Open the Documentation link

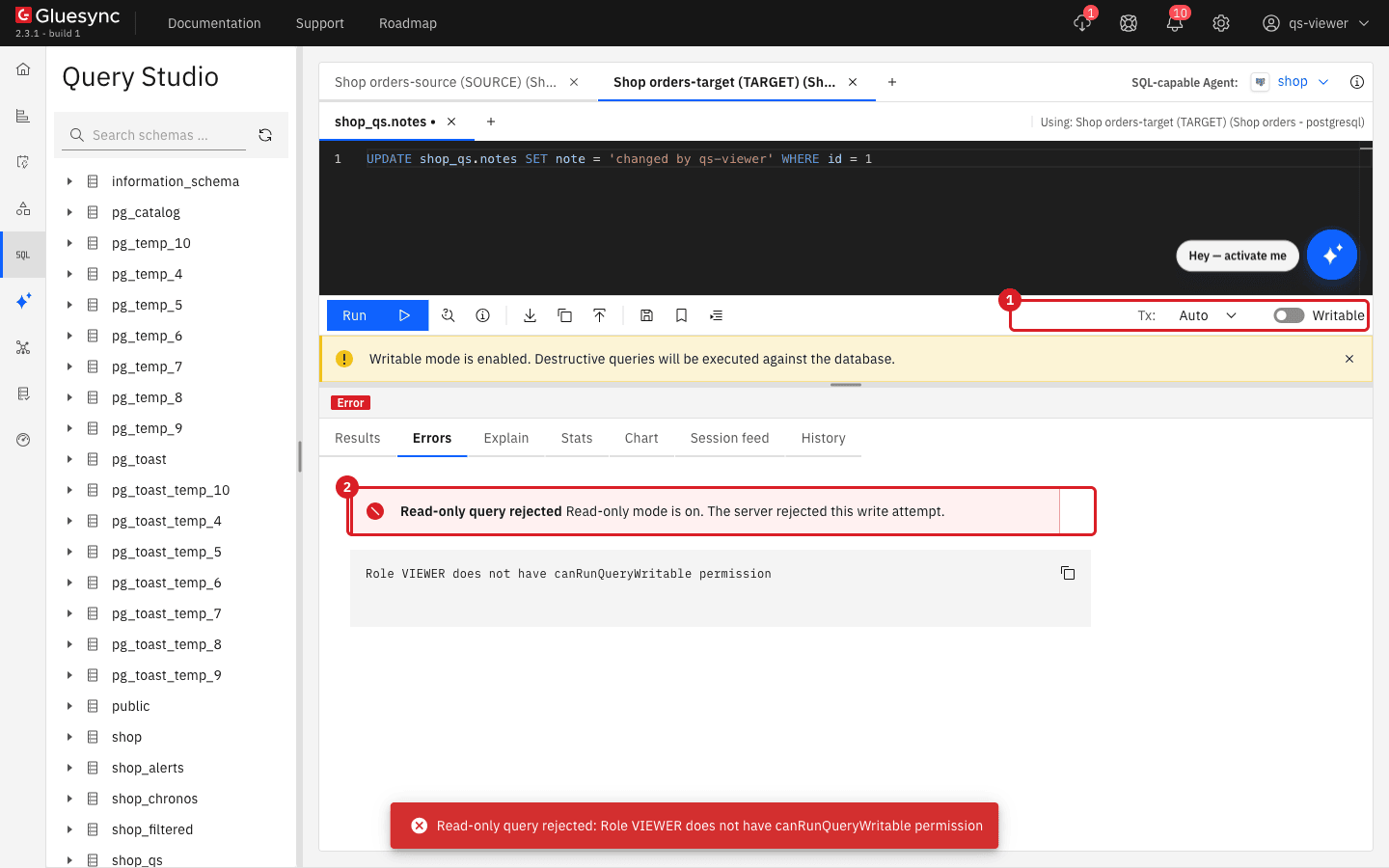click(x=214, y=23)
